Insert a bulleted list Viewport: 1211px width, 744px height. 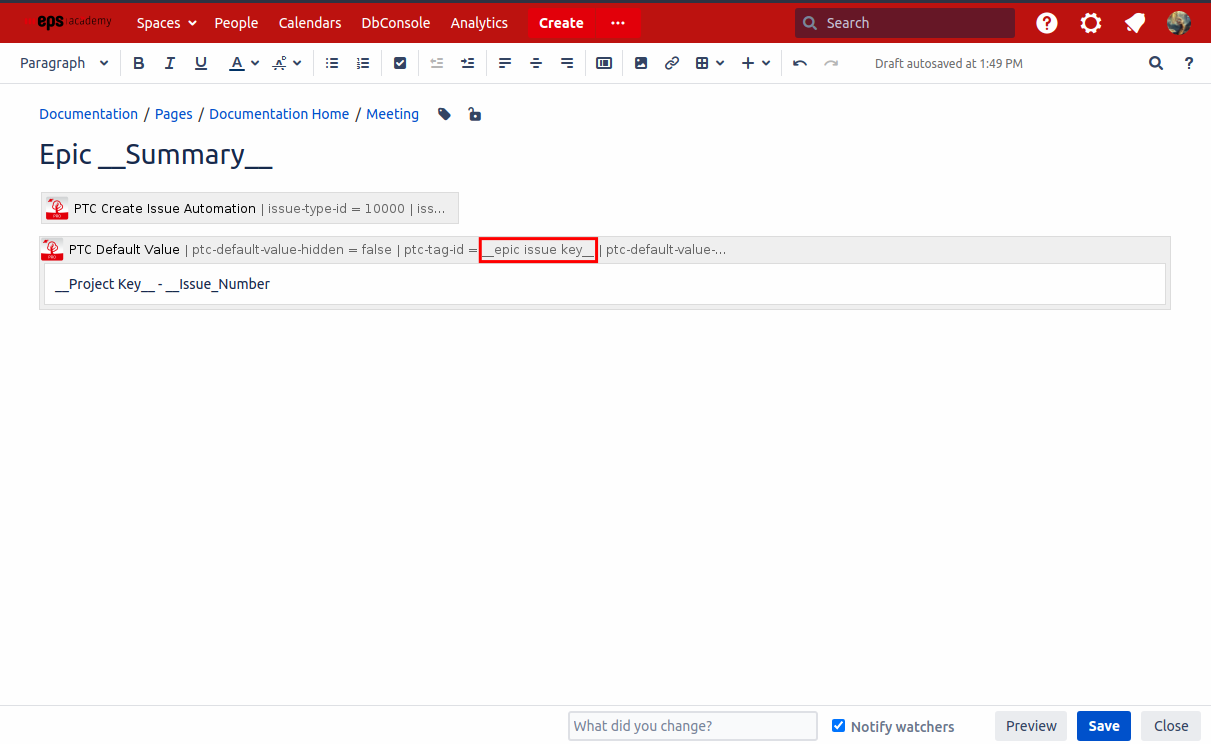(331, 62)
